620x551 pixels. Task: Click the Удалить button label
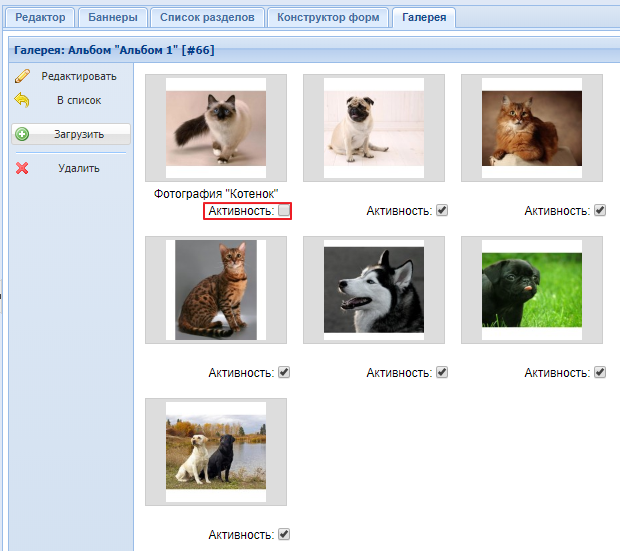tap(78, 168)
